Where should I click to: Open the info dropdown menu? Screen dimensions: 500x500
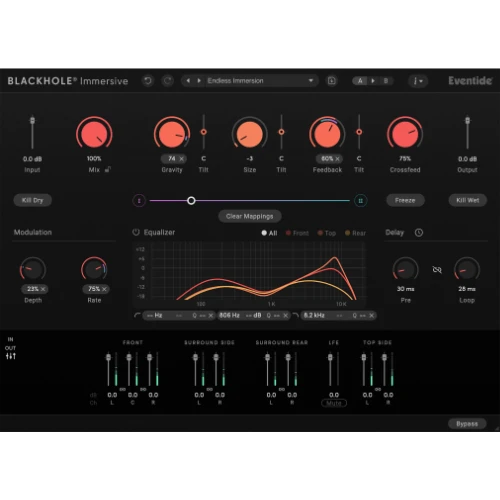pyautogui.click(x=418, y=81)
